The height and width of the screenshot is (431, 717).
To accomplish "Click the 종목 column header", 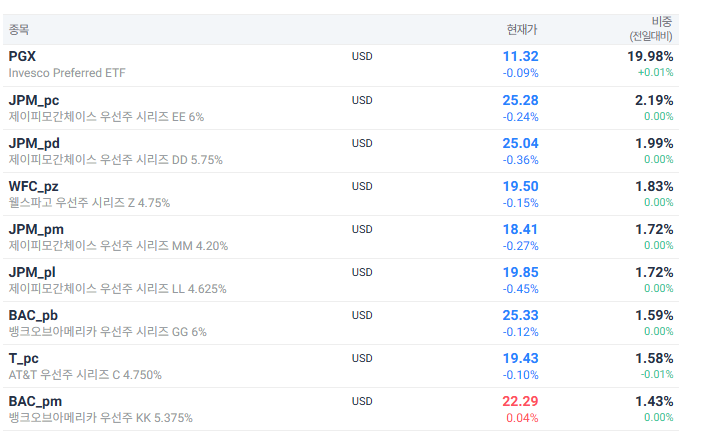I will tap(19, 30).
